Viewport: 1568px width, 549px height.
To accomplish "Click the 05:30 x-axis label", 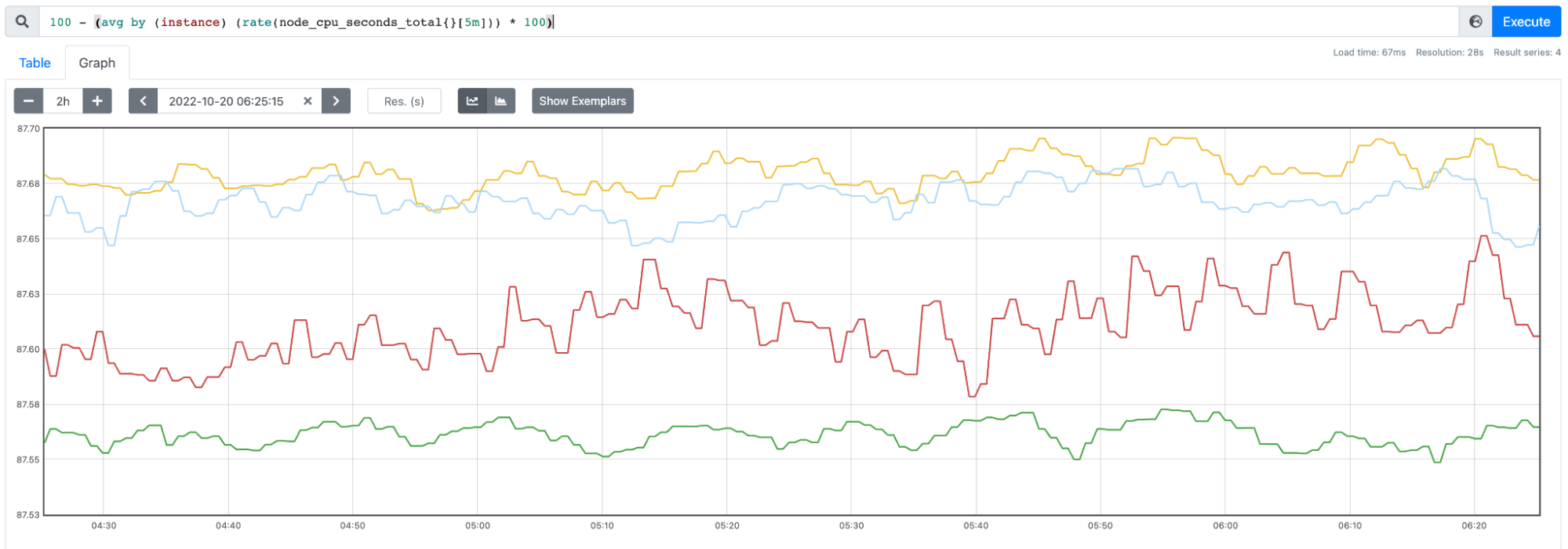I will click(851, 525).
